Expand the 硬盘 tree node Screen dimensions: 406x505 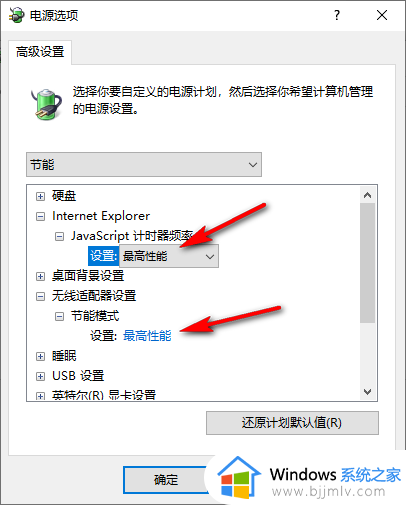tap(40, 196)
